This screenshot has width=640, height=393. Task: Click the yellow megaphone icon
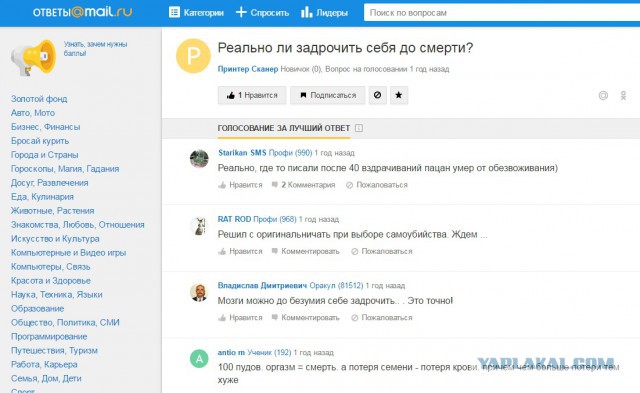click(x=33, y=58)
